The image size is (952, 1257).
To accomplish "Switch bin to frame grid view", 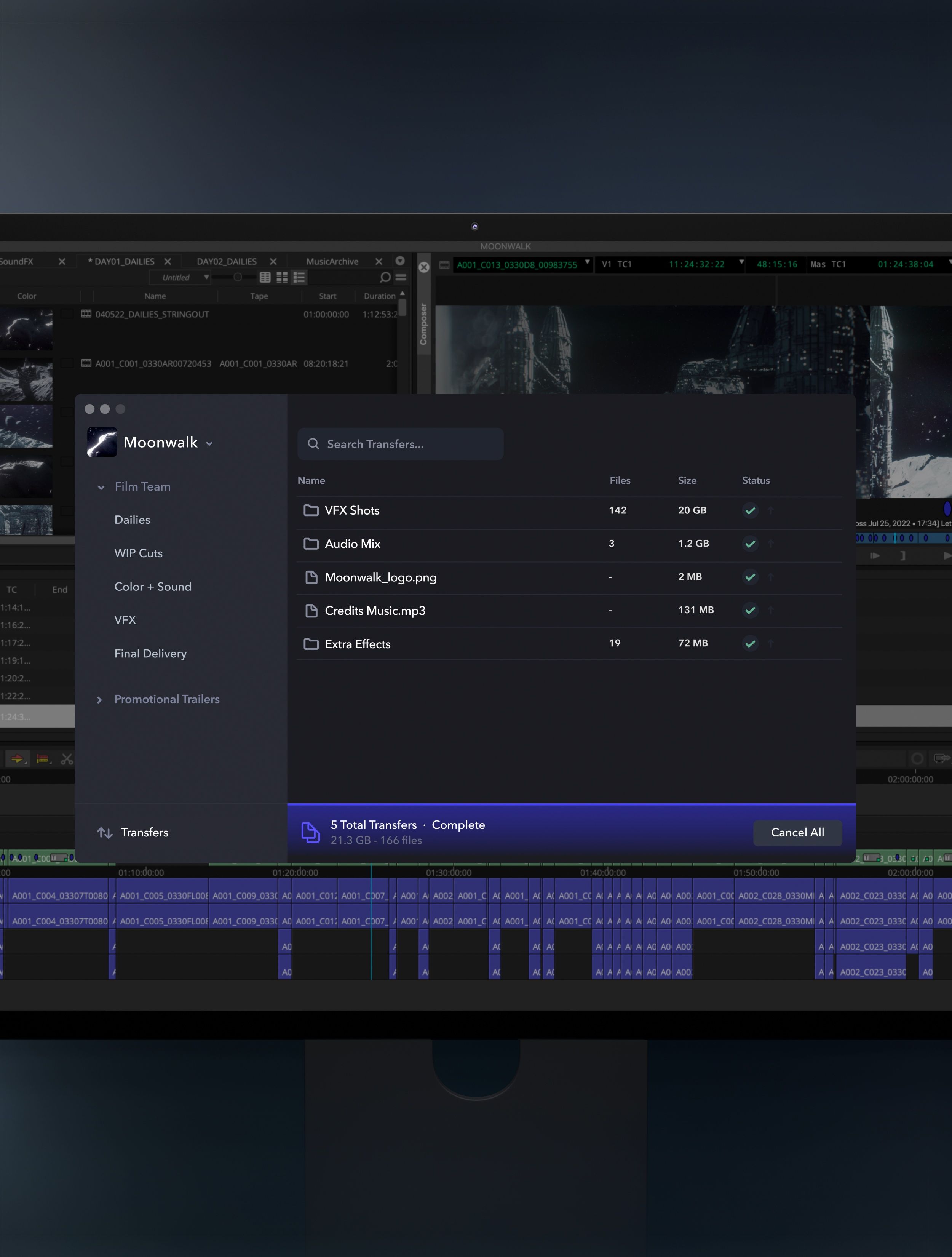I will click(282, 277).
